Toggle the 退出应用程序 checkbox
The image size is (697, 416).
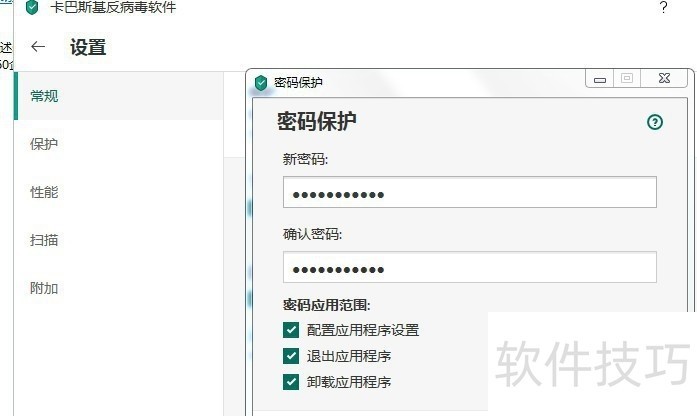(x=291, y=356)
